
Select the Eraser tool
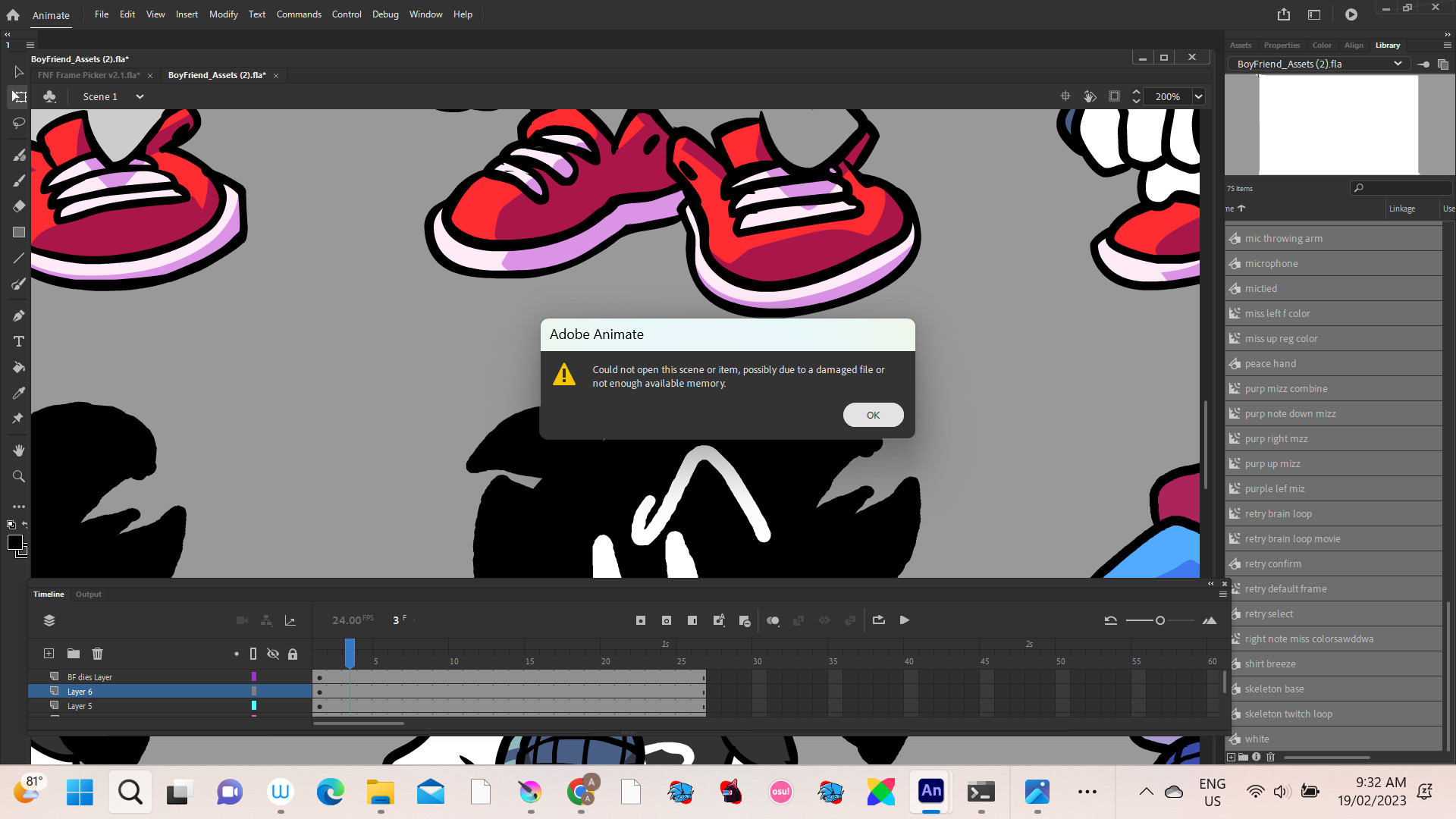(18, 206)
